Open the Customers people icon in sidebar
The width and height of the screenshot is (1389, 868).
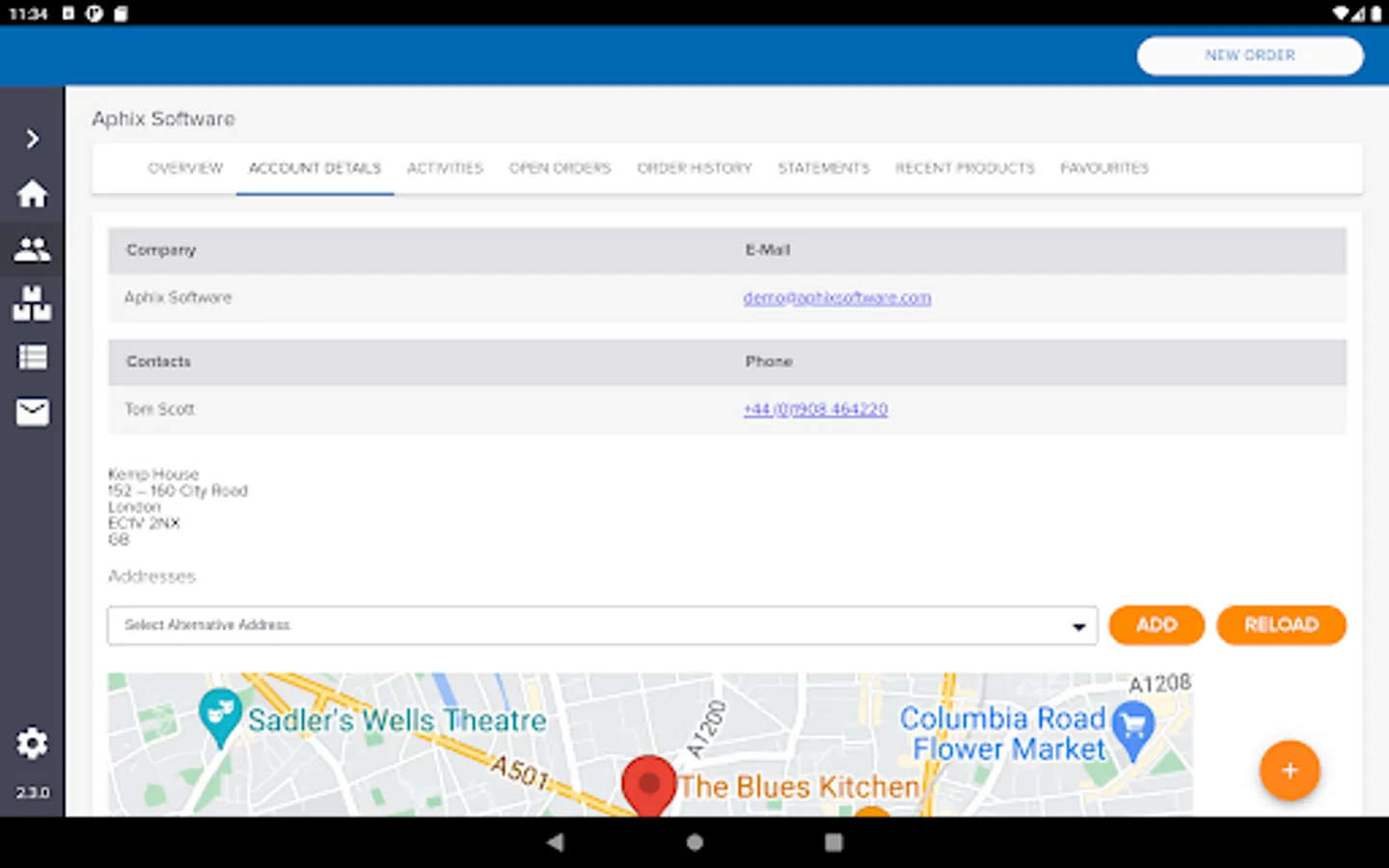tap(32, 250)
